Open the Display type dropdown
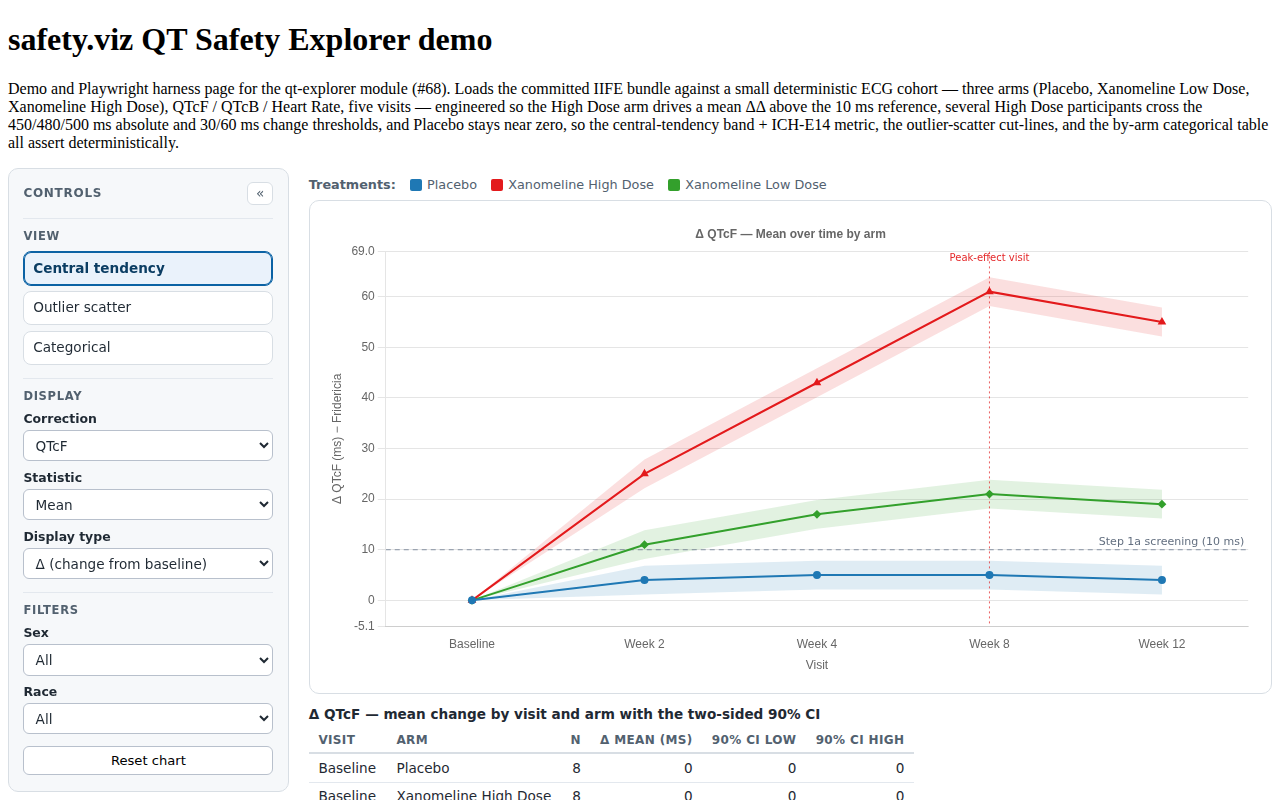Image resolution: width=1280 pixels, height=800 pixels. click(148, 564)
